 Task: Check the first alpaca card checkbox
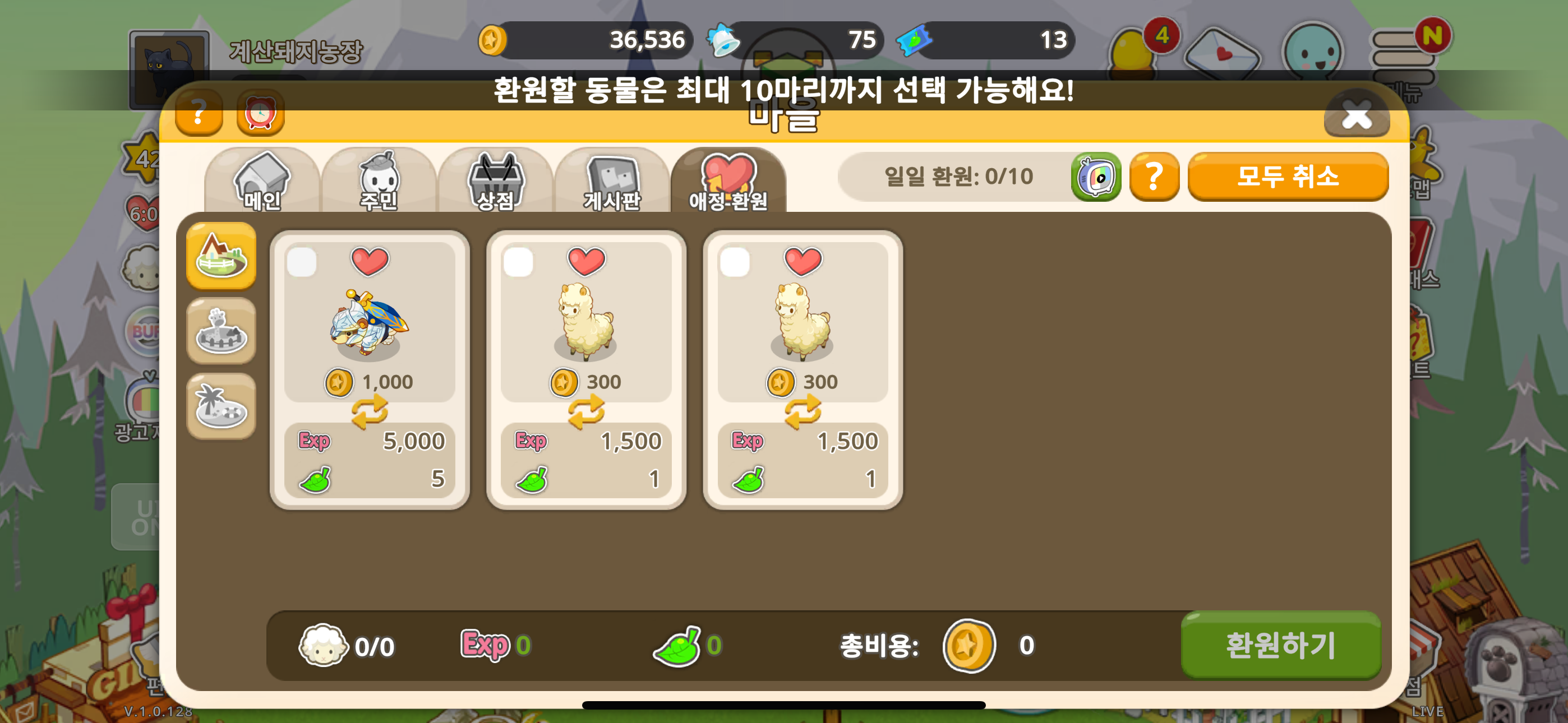click(519, 262)
